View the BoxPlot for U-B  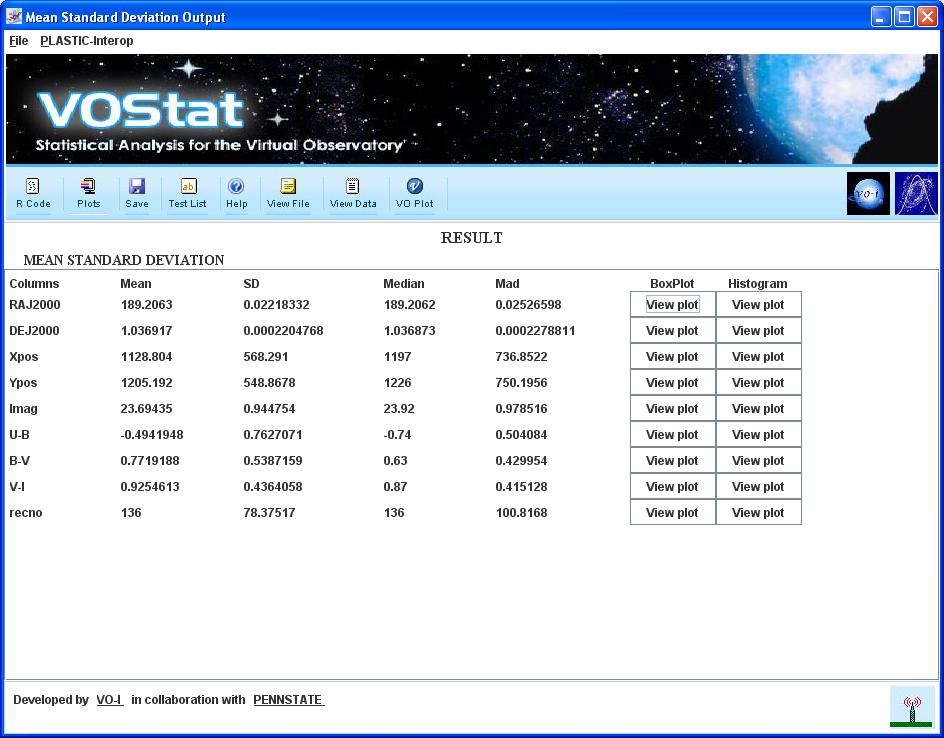(x=672, y=434)
